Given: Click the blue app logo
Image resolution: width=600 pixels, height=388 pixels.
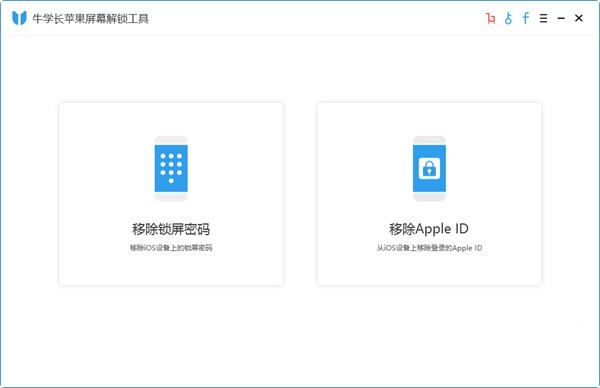Looking at the screenshot, I should click(19, 18).
